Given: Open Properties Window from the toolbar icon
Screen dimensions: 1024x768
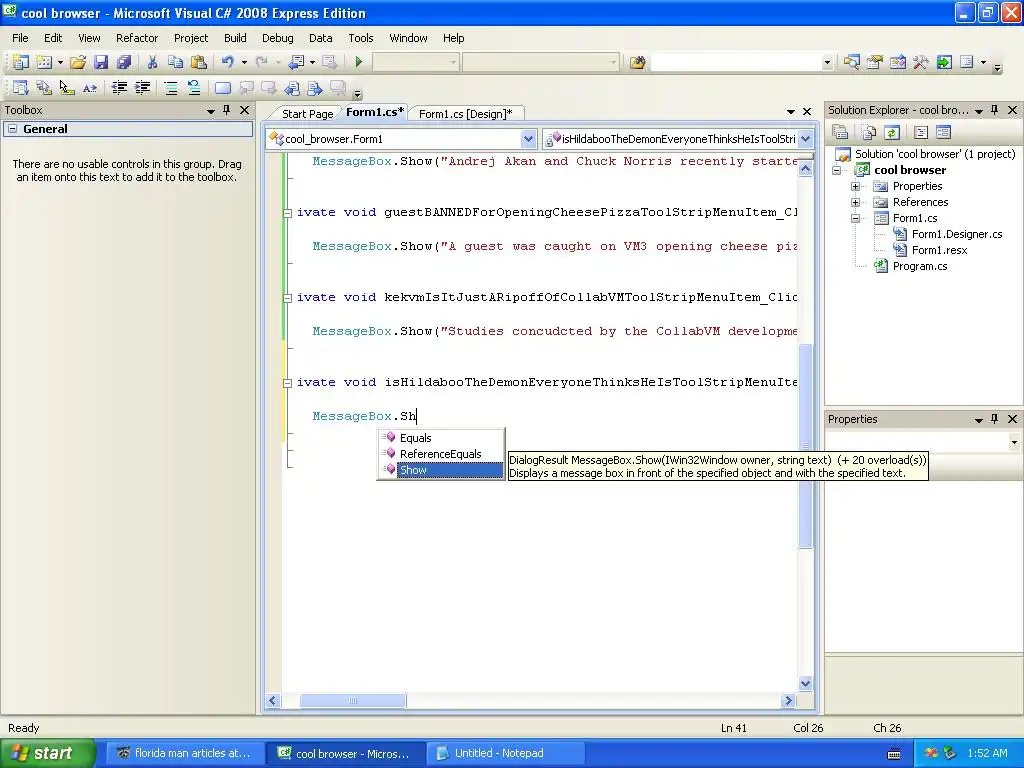Looking at the screenshot, I should [874, 62].
